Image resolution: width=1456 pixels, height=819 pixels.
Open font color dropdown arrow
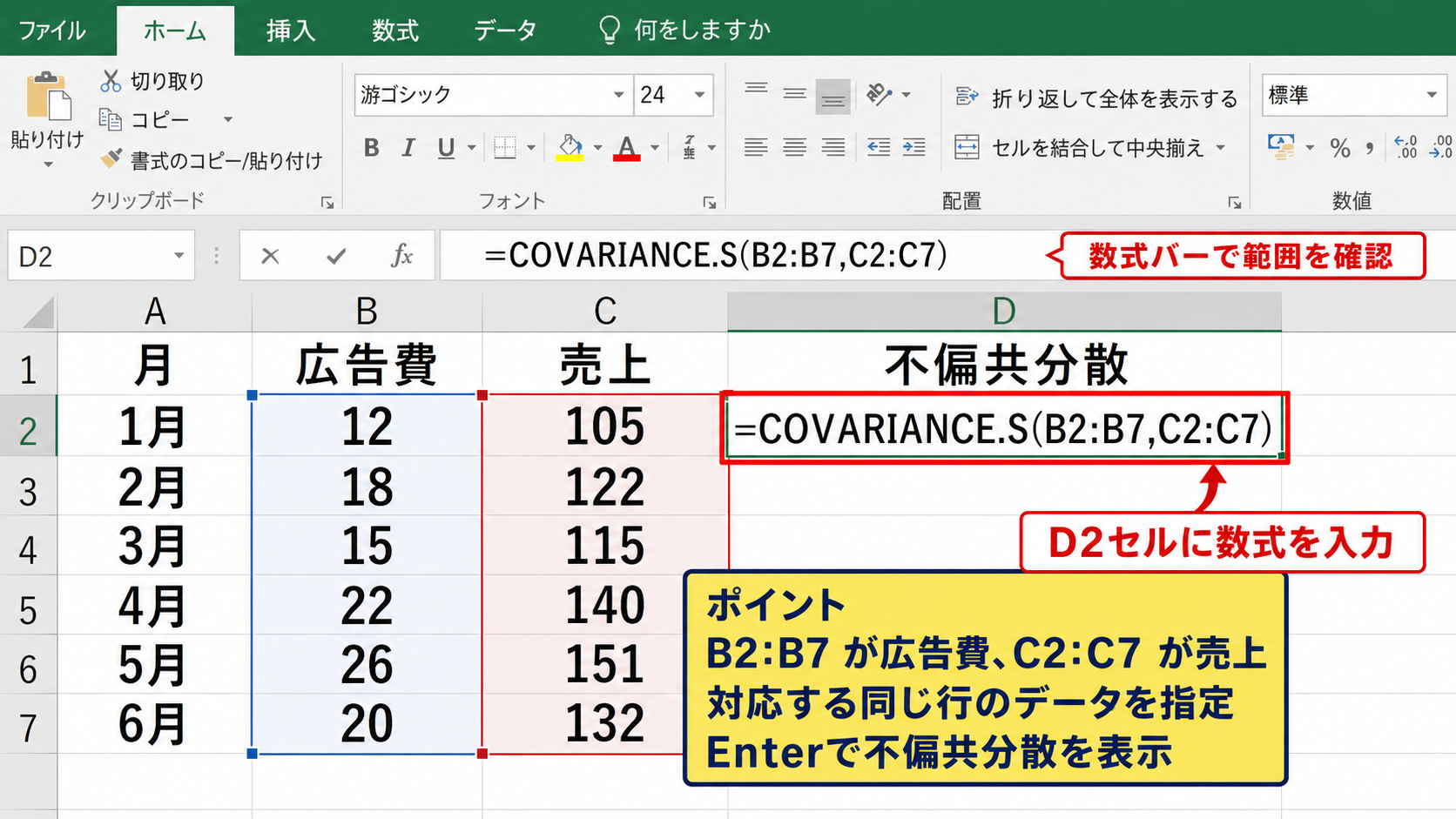[655, 148]
